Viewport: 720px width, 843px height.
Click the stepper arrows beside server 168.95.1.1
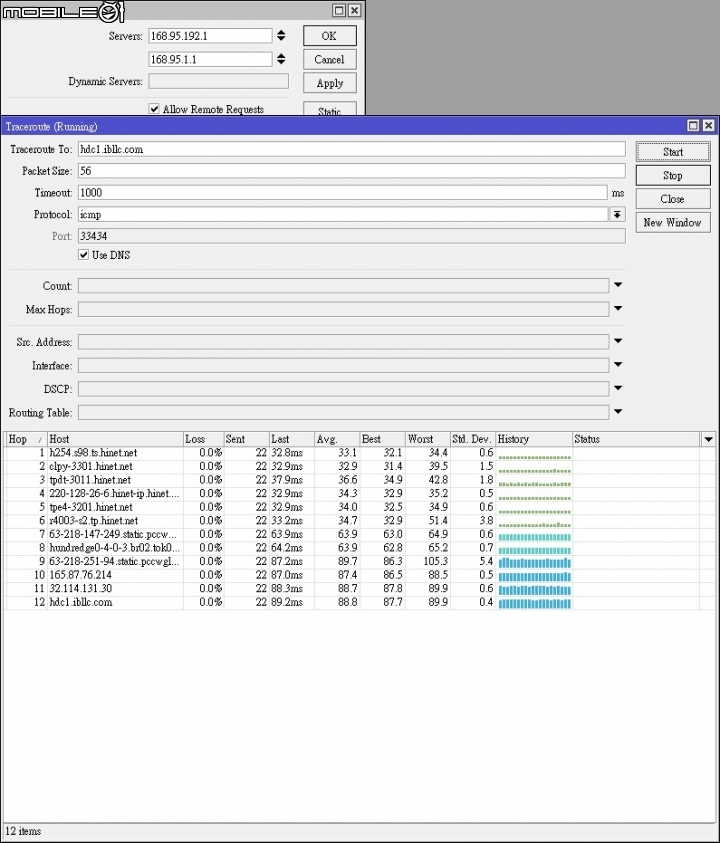(281, 59)
